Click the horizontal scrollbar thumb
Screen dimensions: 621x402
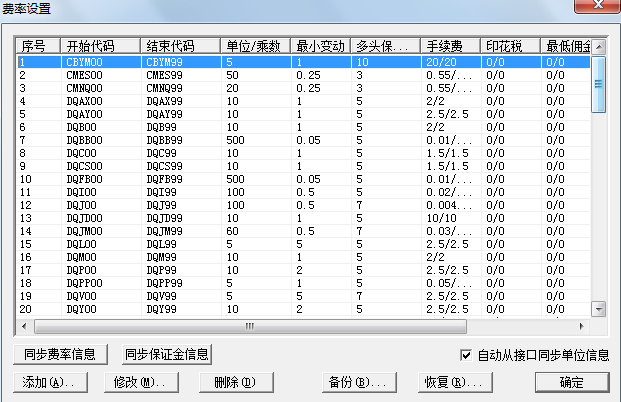click(x=250, y=326)
